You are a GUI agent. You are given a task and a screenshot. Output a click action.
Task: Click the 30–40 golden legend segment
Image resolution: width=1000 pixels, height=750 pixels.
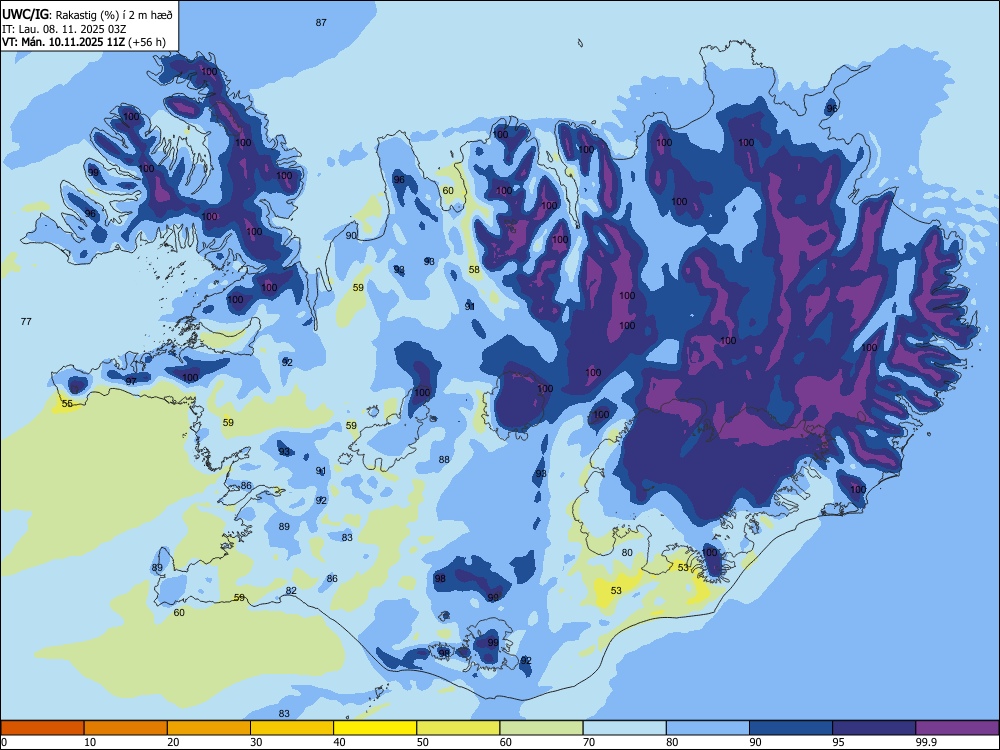tap(292, 728)
